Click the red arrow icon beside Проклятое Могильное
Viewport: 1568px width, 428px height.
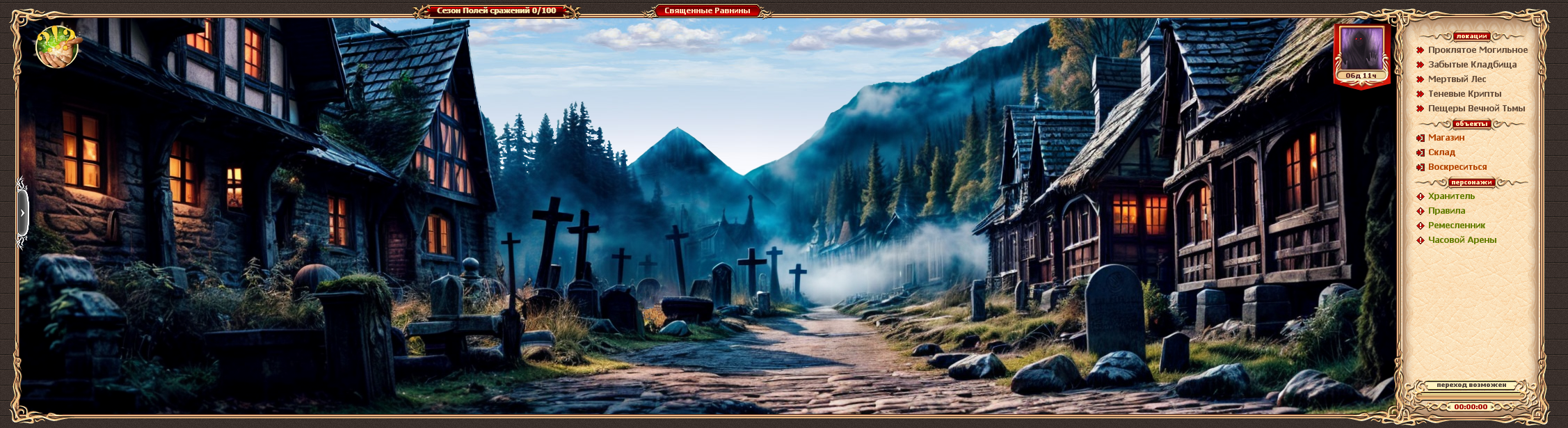[x=1420, y=50]
